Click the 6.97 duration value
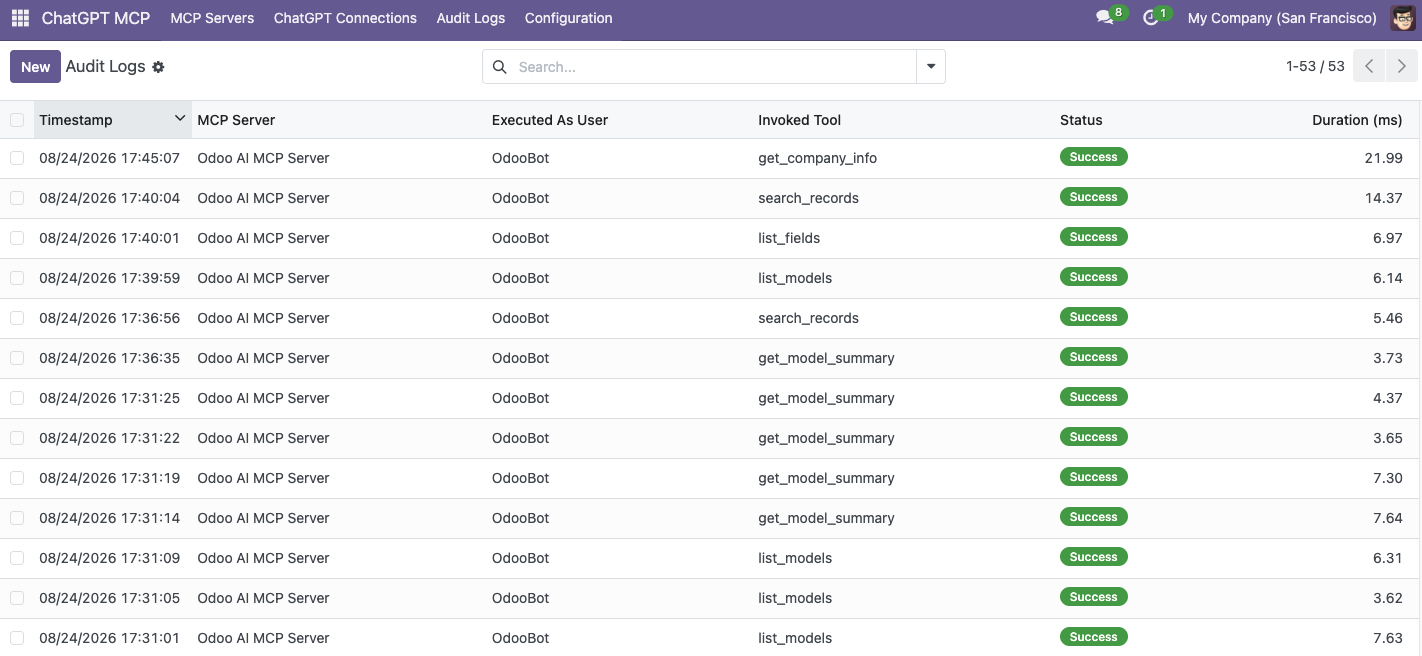The width and height of the screenshot is (1422, 656). click(x=1388, y=238)
